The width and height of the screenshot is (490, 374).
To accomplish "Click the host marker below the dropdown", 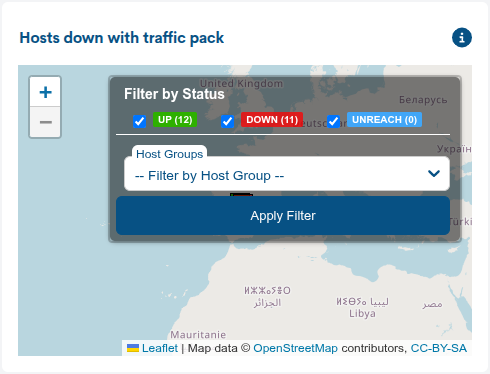I will (x=241, y=195).
